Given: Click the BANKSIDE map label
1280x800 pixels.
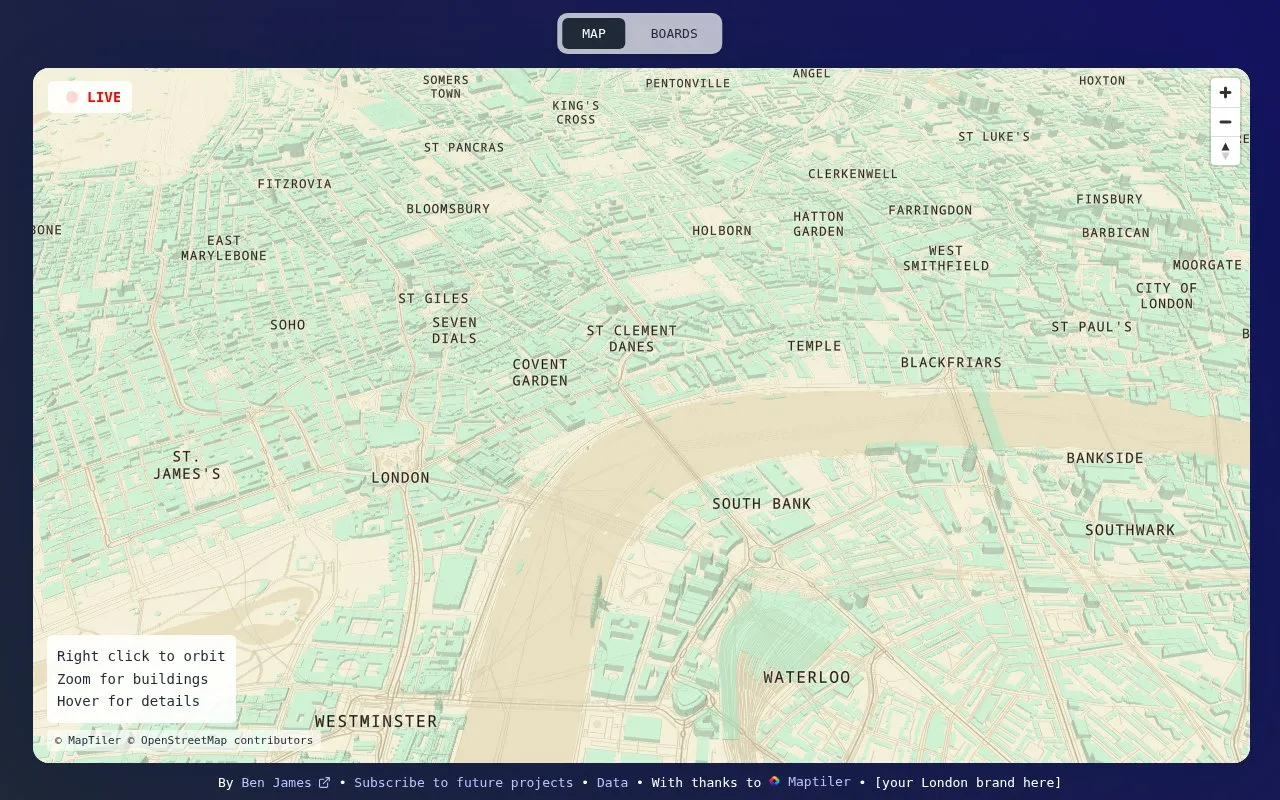Looking at the screenshot, I should point(1105,458).
